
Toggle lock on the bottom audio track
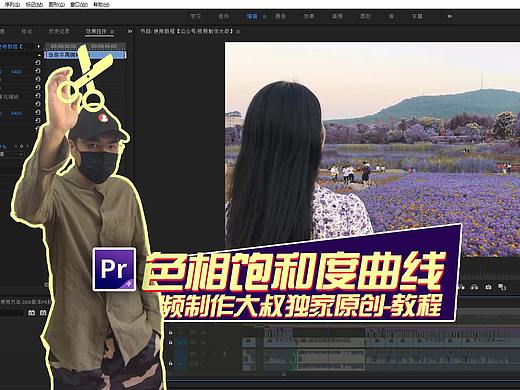[x=171, y=363]
